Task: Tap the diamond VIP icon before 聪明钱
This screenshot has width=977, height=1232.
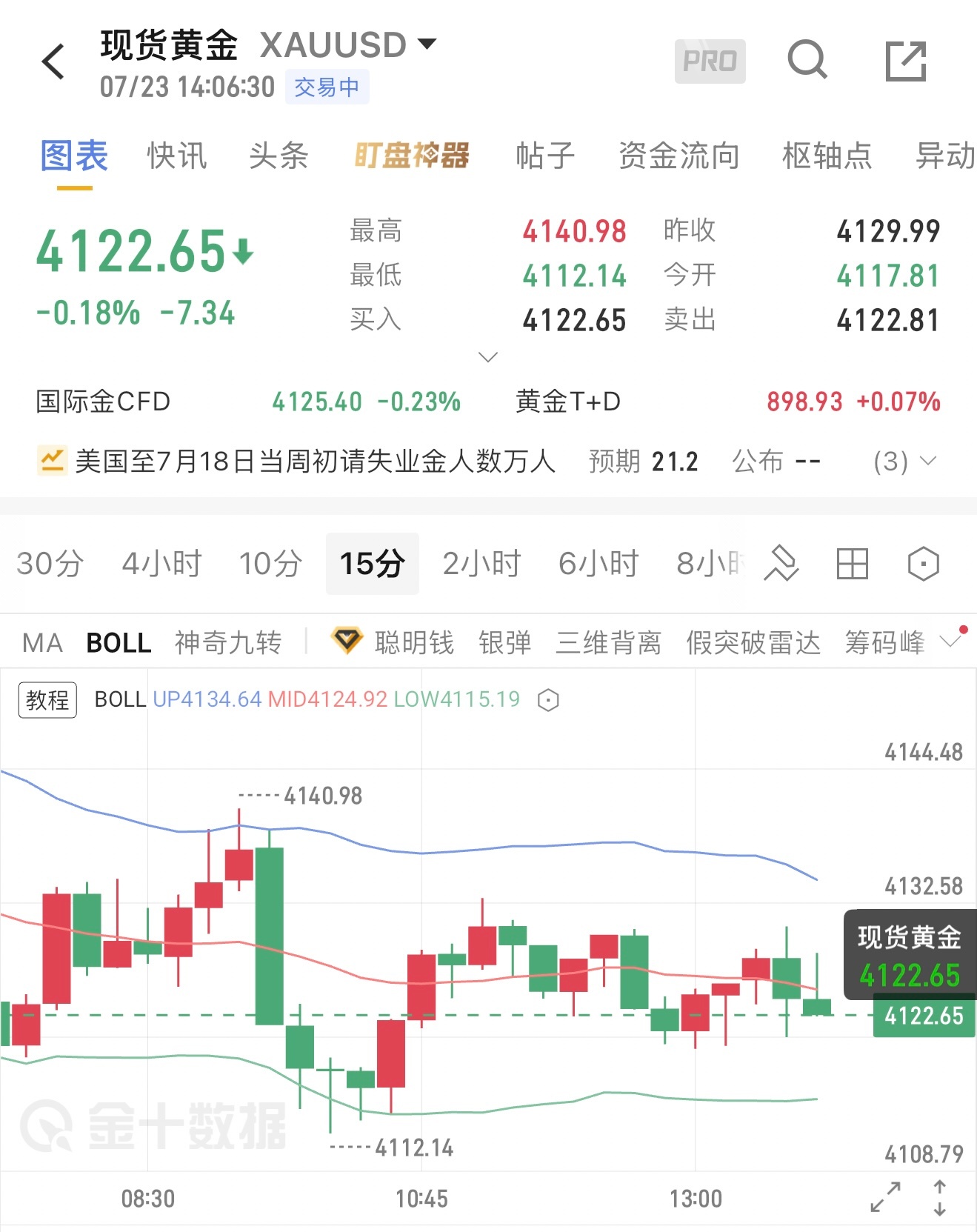Action: [346, 641]
